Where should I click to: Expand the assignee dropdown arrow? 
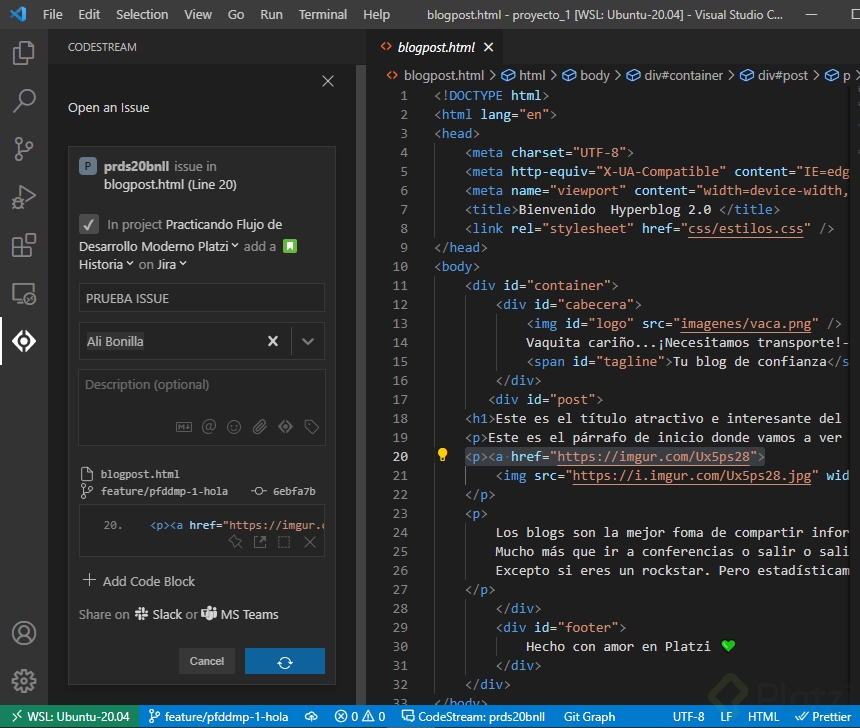tap(308, 341)
